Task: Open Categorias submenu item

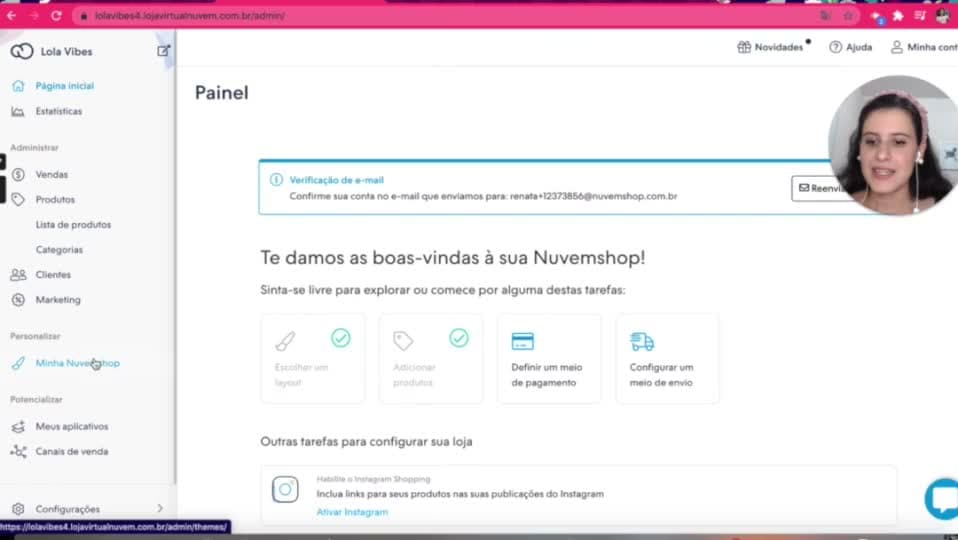Action: coord(59,250)
